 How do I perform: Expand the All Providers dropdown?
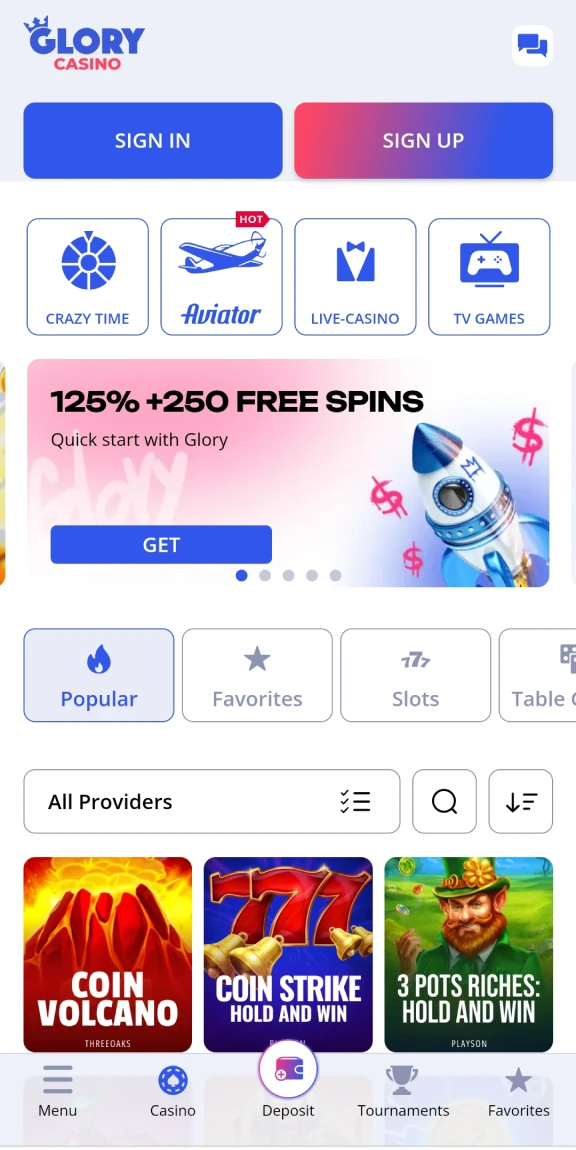point(212,801)
